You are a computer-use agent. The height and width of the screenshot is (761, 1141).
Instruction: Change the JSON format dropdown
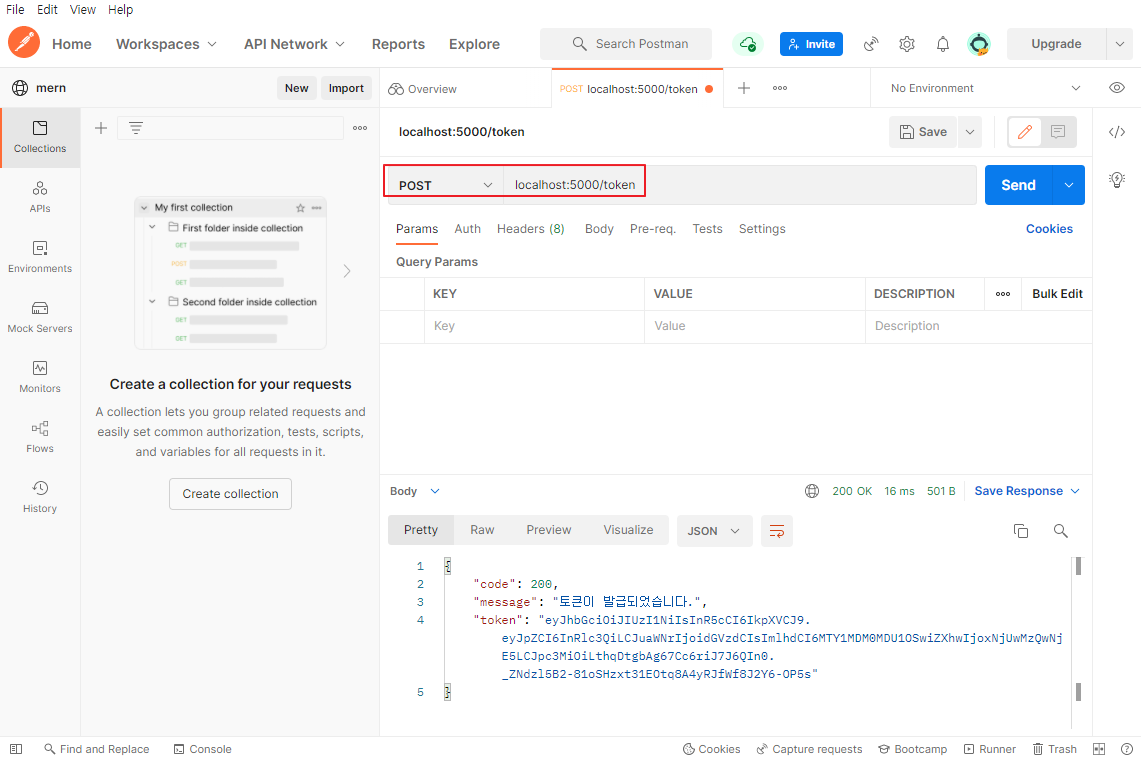pyautogui.click(x=713, y=531)
